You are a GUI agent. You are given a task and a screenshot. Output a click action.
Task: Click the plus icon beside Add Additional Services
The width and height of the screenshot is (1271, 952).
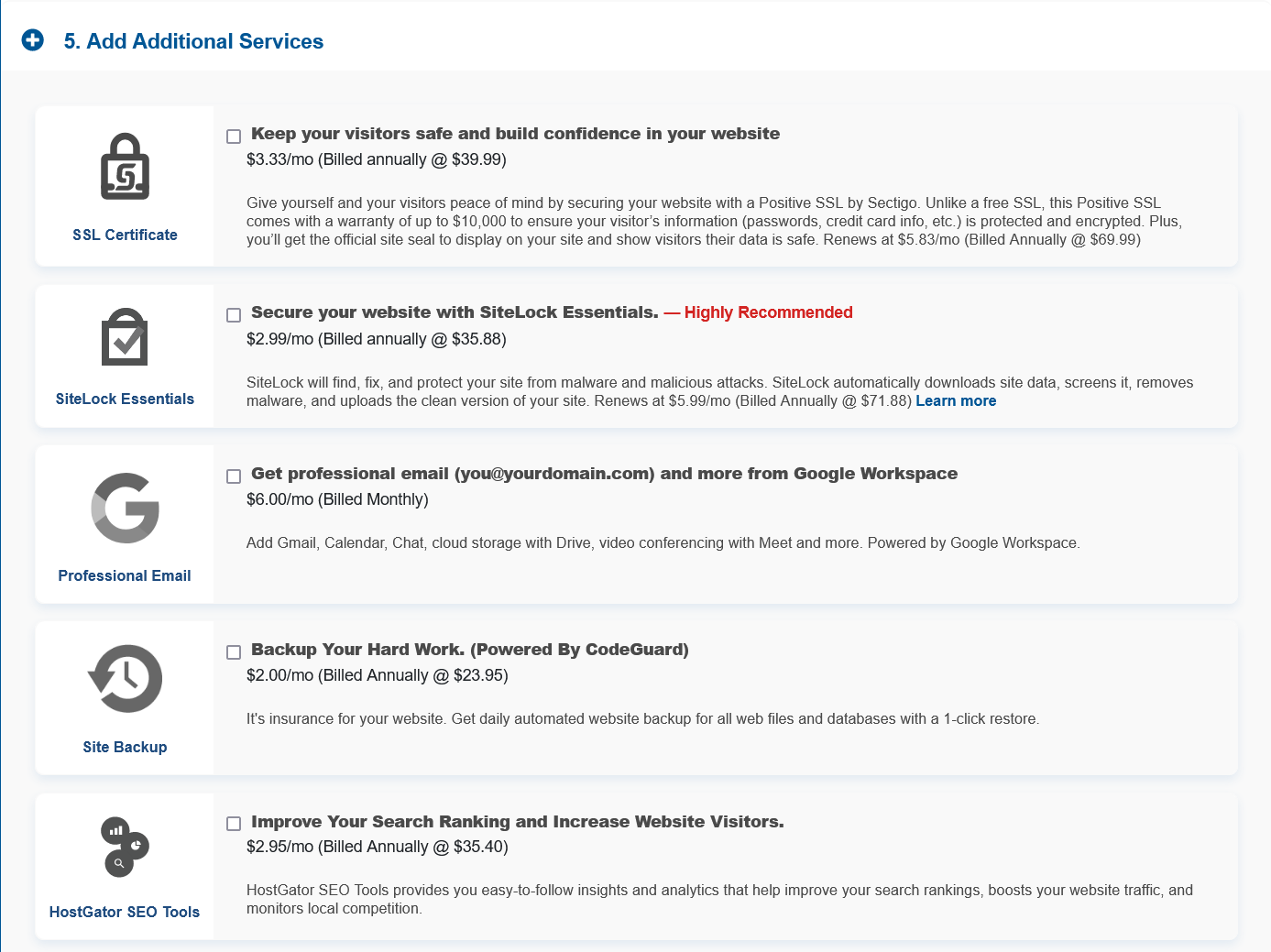tap(33, 40)
